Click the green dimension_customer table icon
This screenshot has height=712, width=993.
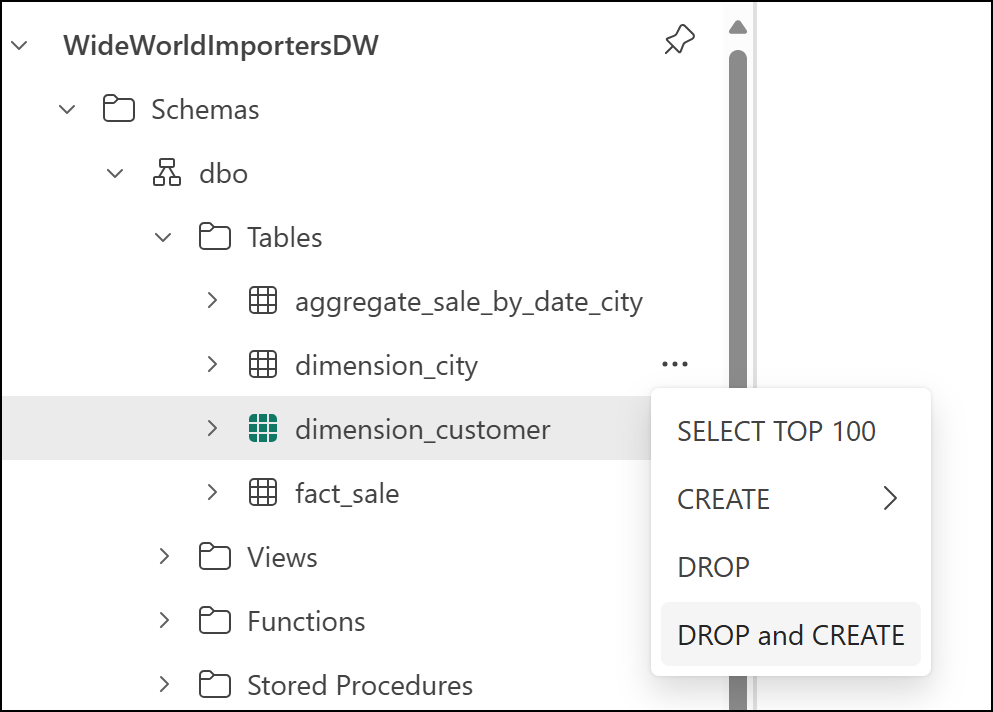[263, 428]
